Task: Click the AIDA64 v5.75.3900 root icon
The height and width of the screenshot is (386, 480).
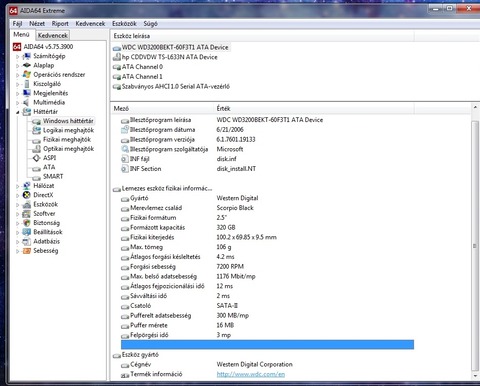Action: 17,47
